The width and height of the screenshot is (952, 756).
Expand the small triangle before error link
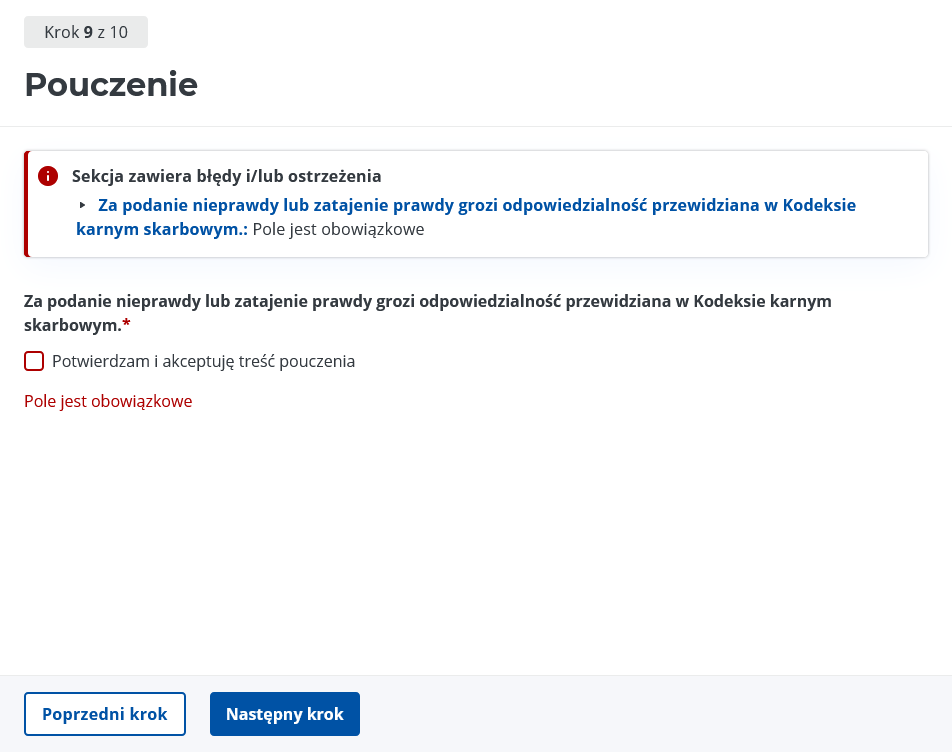[83, 205]
